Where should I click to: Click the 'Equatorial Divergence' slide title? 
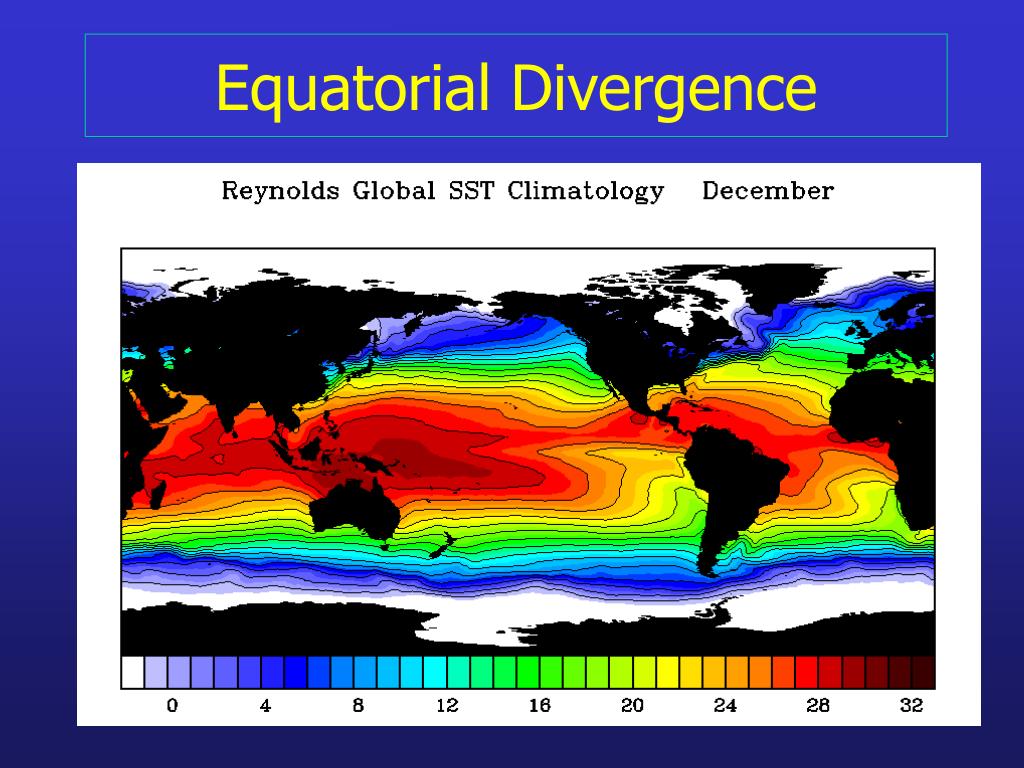point(516,89)
